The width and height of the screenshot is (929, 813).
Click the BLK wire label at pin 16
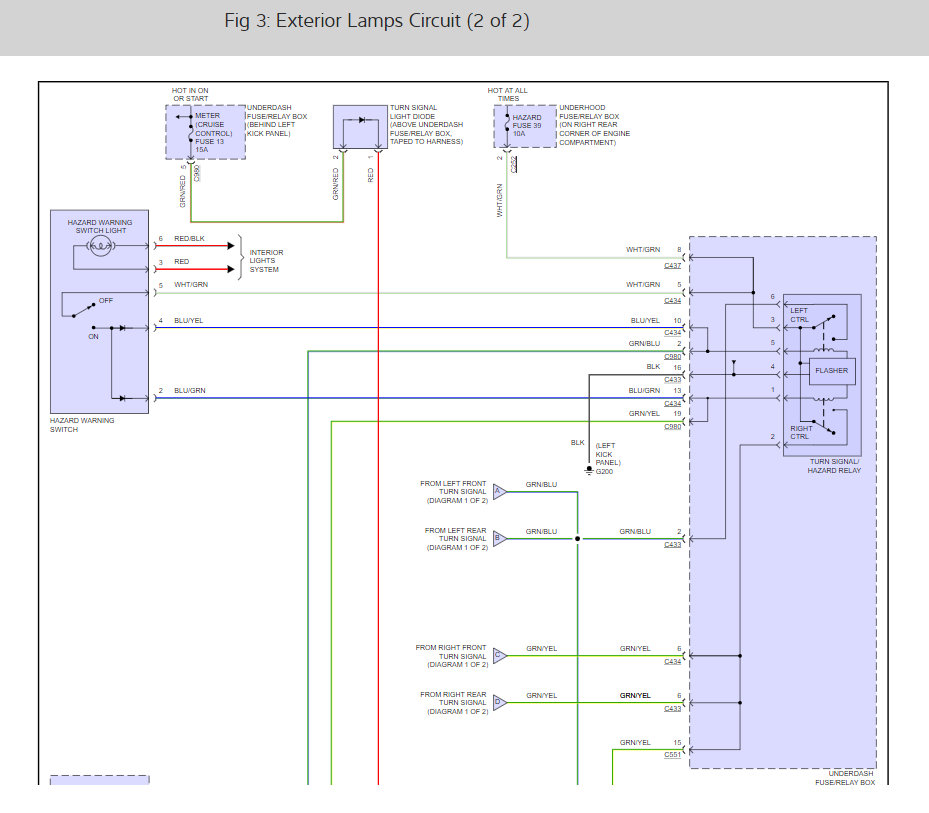[x=653, y=367]
